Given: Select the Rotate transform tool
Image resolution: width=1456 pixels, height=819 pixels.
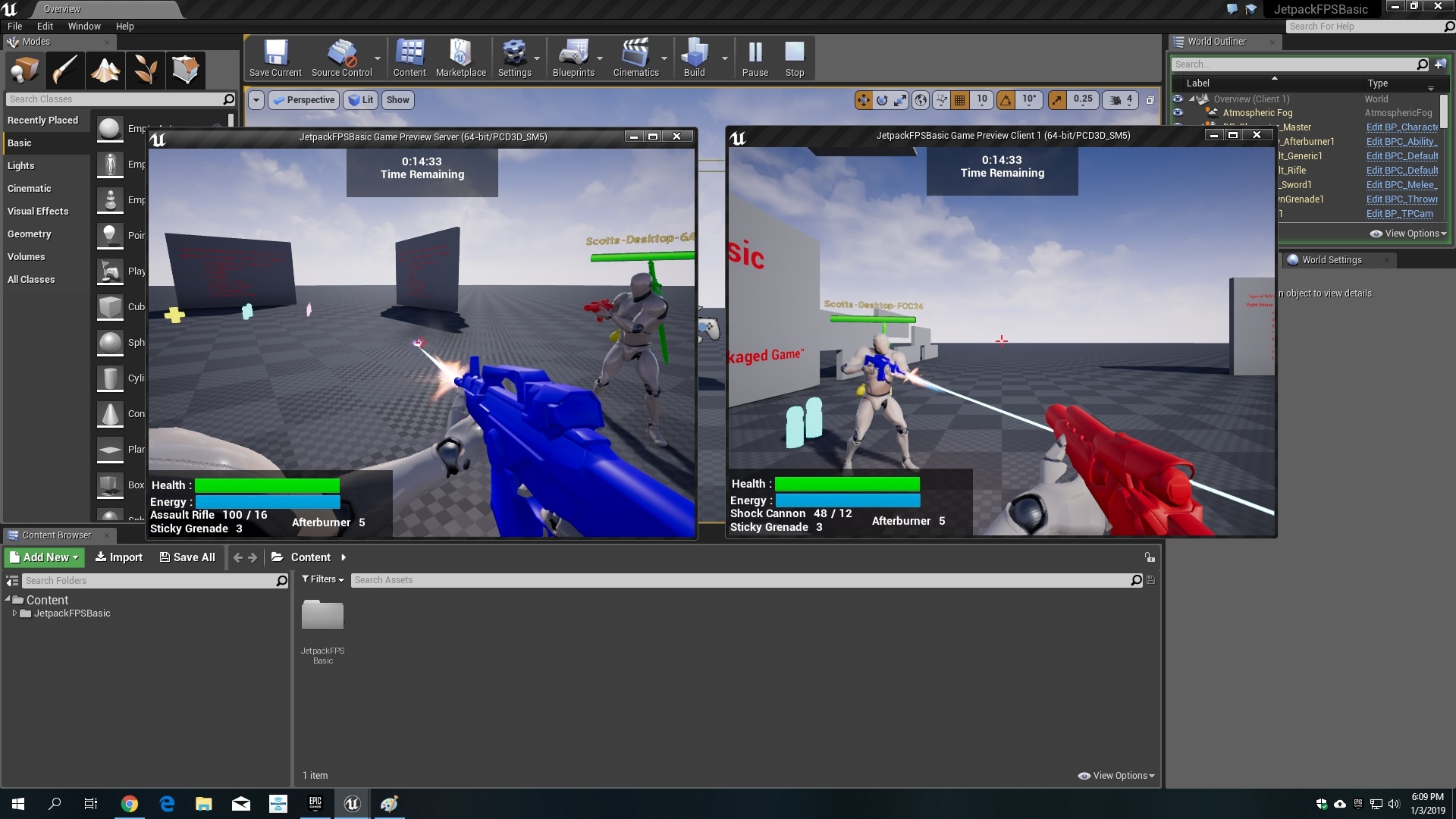Looking at the screenshot, I should [883, 99].
